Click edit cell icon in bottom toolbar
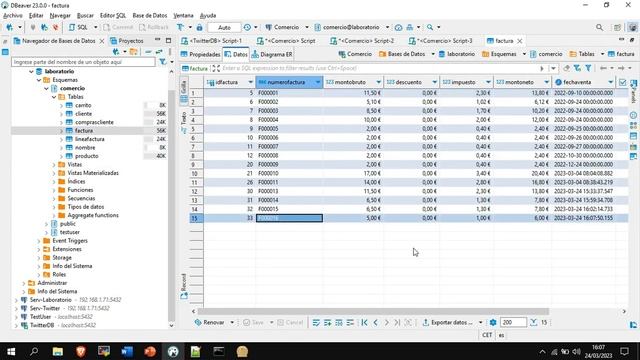The width and height of the screenshot is (640, 360). [x=316, y=322]
